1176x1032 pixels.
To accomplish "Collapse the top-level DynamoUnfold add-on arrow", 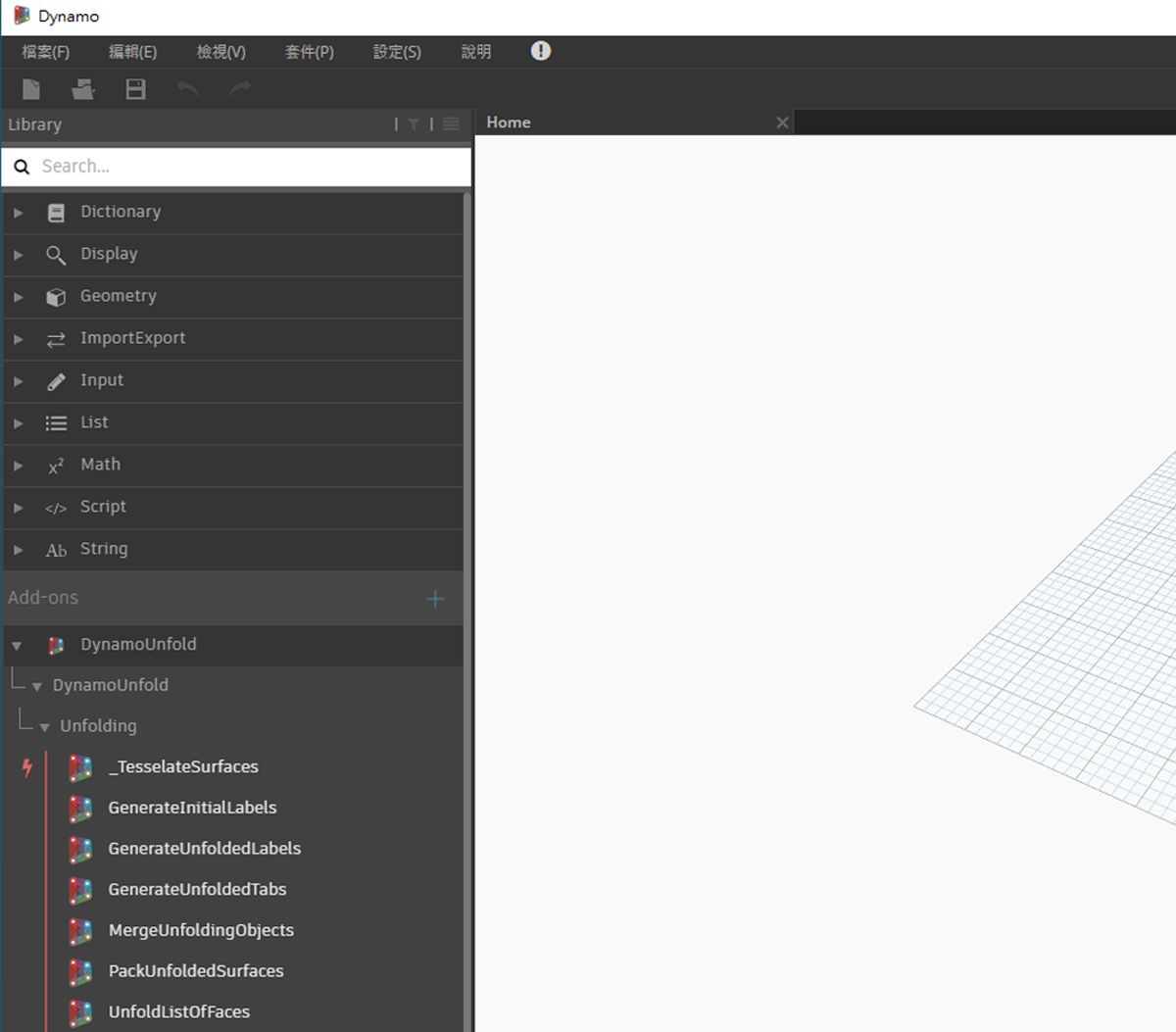I will [17, 646].
